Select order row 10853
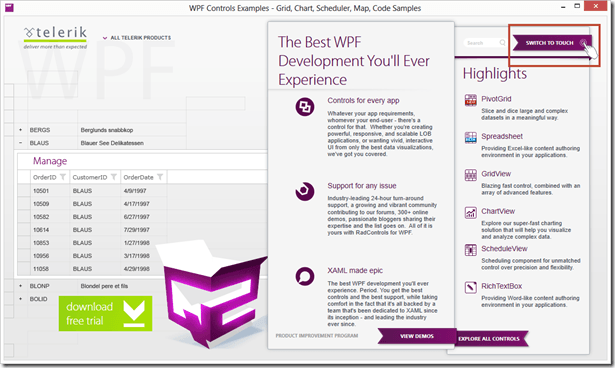 pyautogui.click(x=92, y=243)
